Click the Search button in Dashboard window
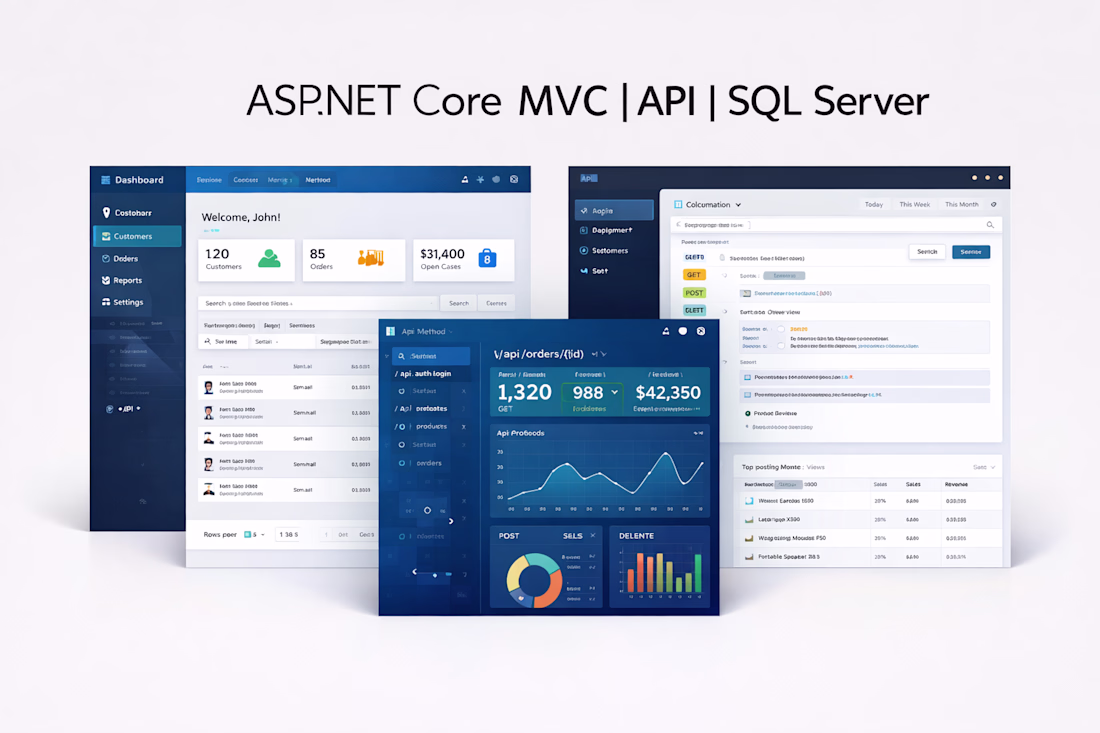Image resolution: width=1100 pixels, height=733 pixels. pyautogui.click(x=459, y=303)
